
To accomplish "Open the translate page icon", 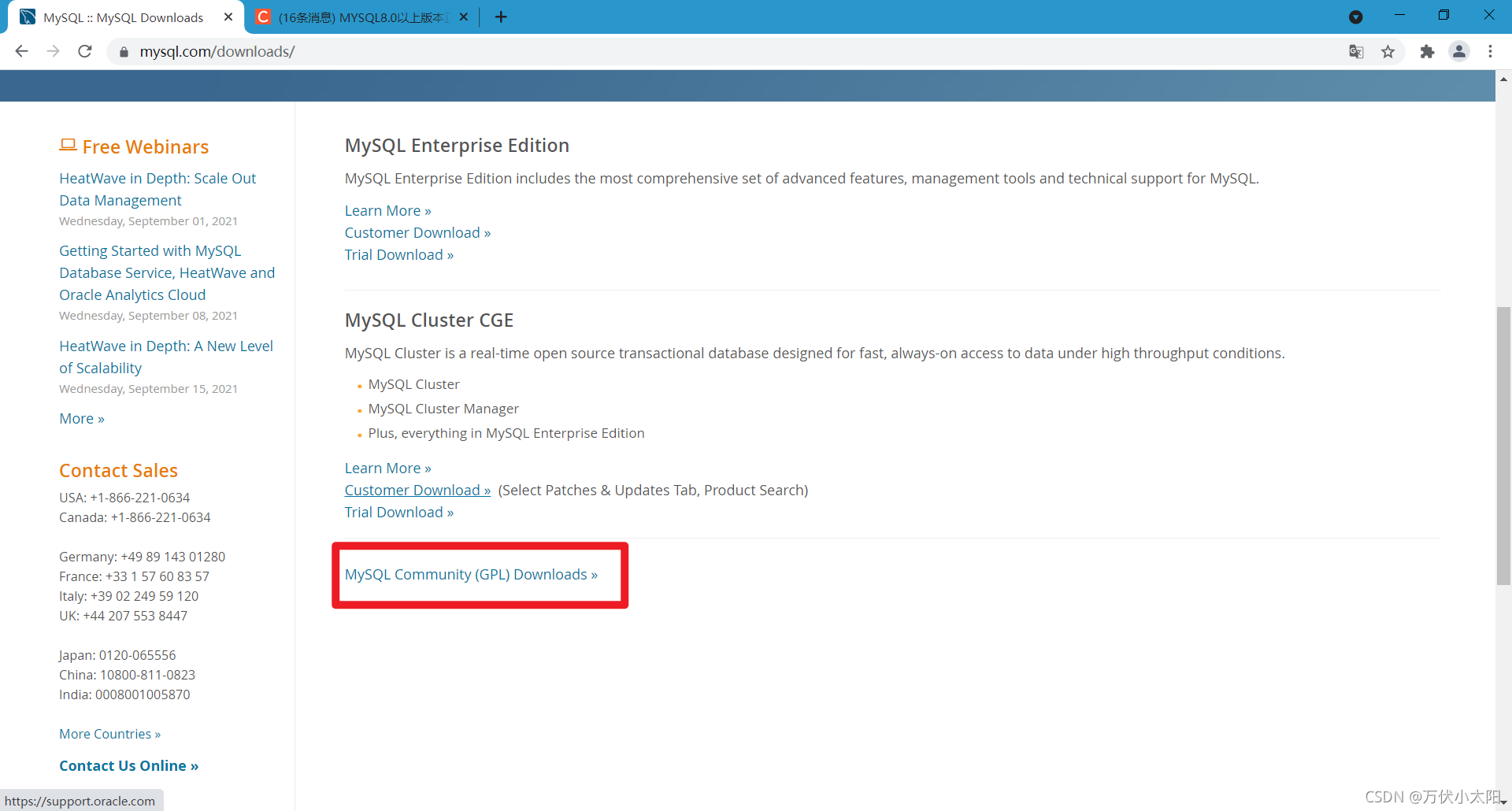I will [1356, 52].
